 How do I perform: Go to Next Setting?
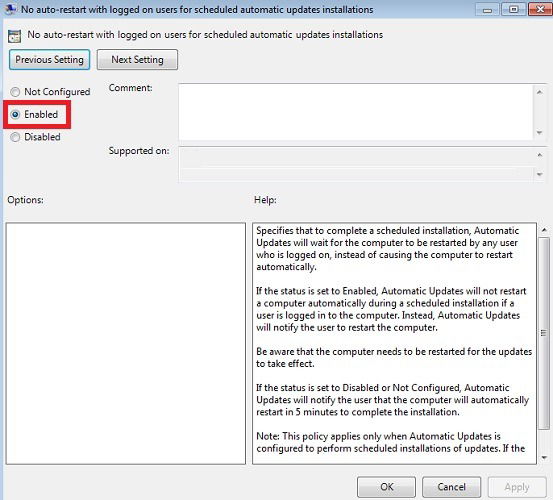(x=137, y=60)
